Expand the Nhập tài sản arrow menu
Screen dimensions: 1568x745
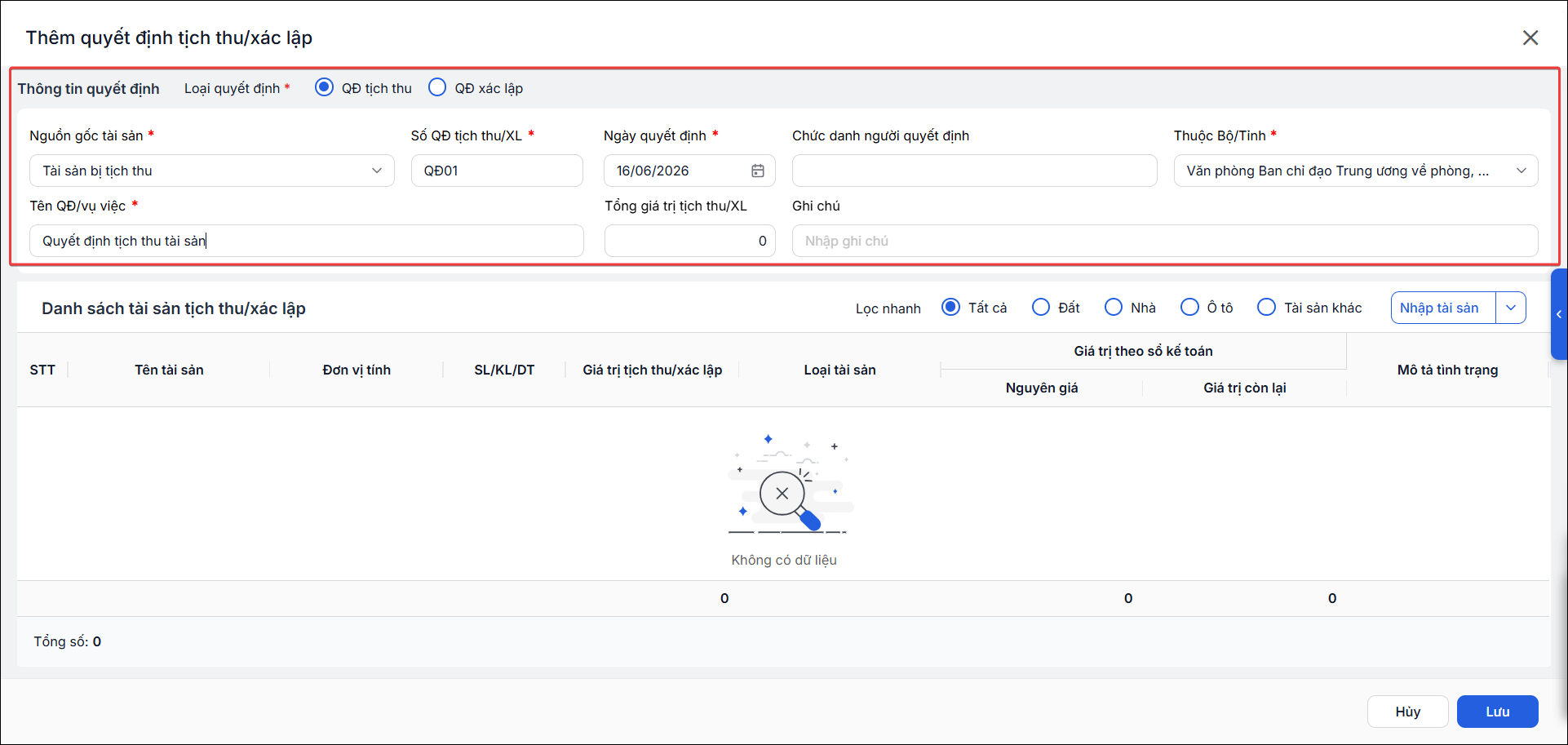[1511, 308]
